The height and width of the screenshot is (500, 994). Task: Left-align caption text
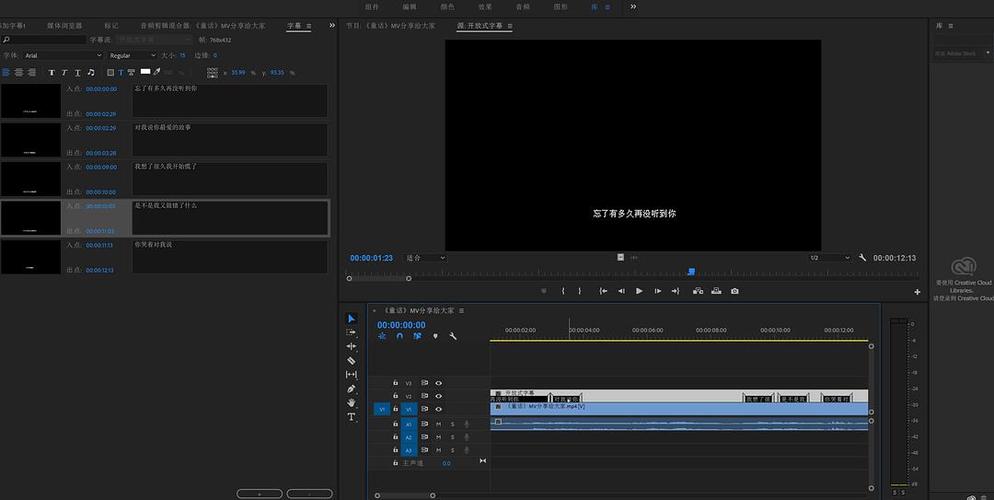coord(6,73)
